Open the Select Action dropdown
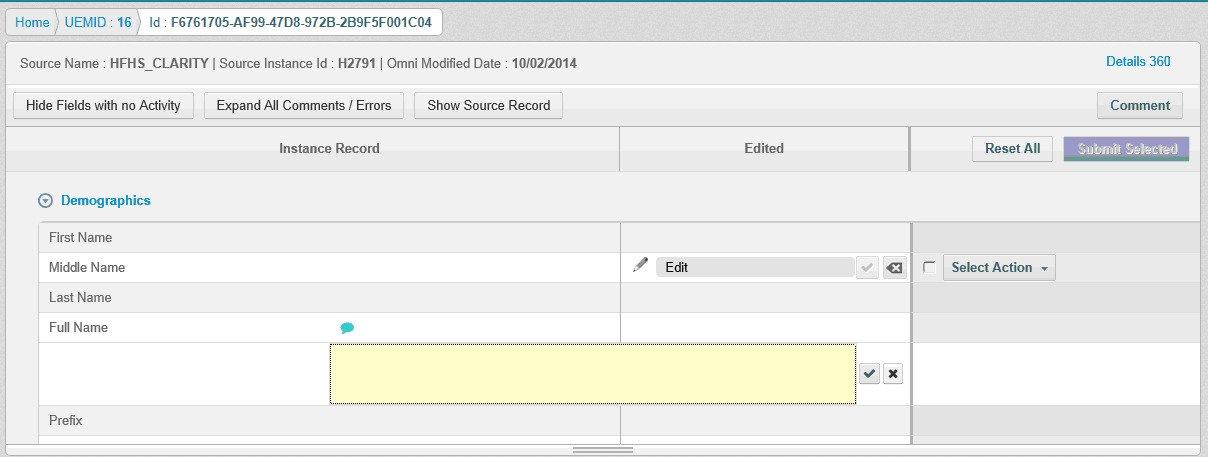This screenshot has height=457, width=1208. tap(999, 268)
